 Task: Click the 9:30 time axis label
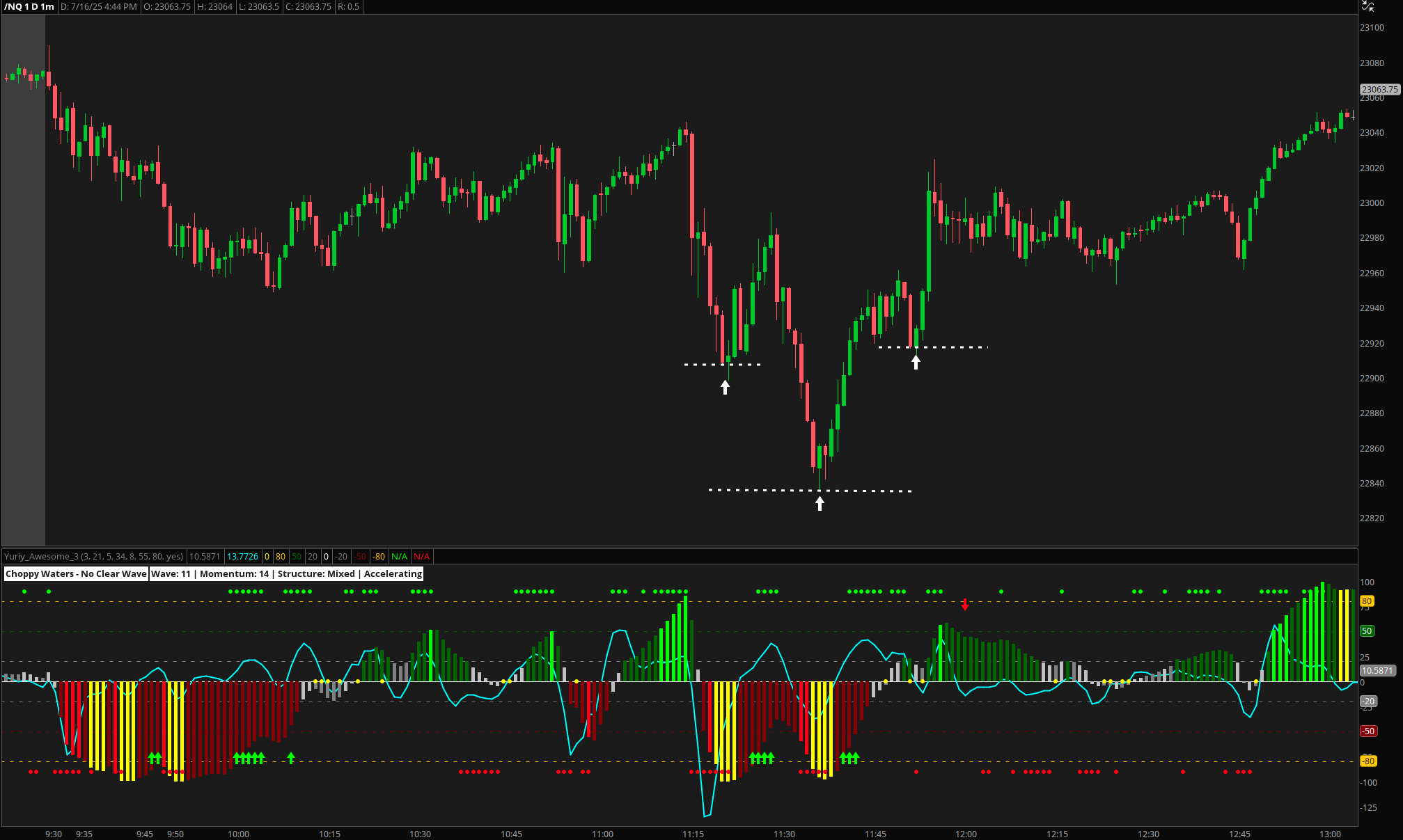click(54, 834)
